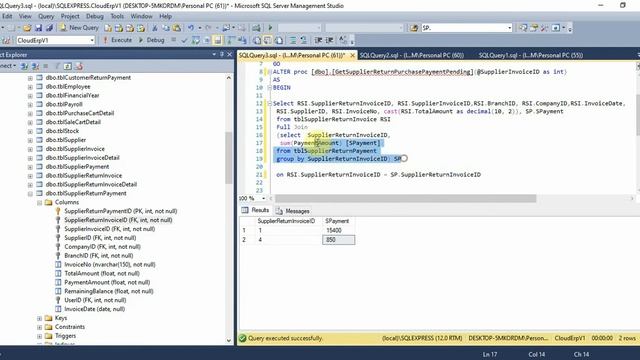This screenshot has height=360, width=640.
Task: Expand the Keys folder
Action: [40, 318]
